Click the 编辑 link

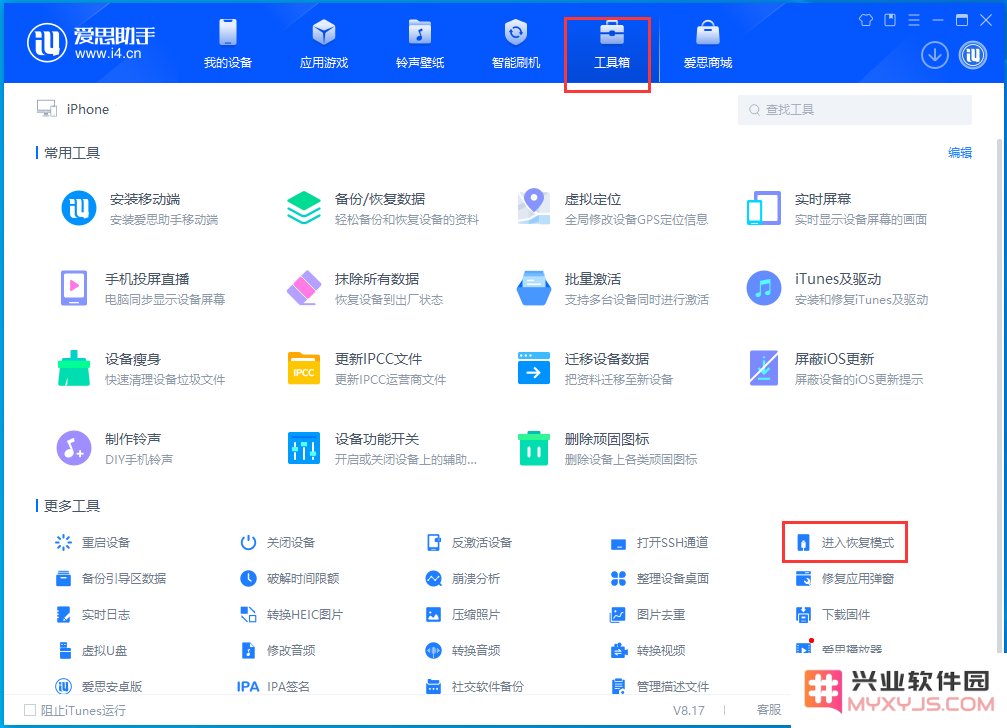(959, 153)
